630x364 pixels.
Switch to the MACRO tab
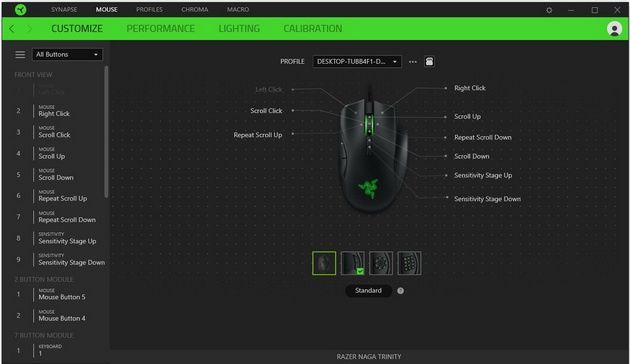238,9
